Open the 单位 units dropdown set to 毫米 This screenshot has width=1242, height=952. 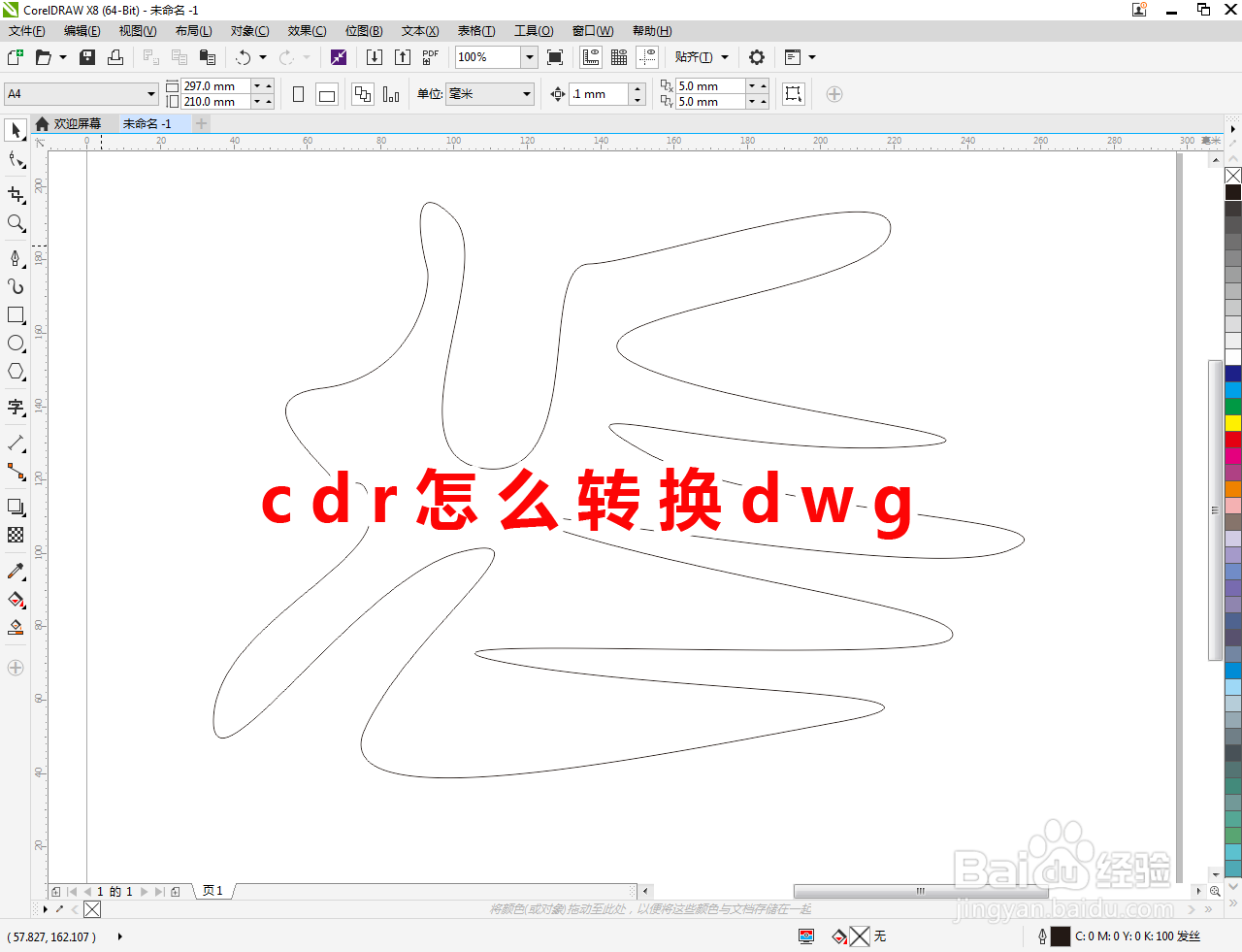tap(525, 94)
